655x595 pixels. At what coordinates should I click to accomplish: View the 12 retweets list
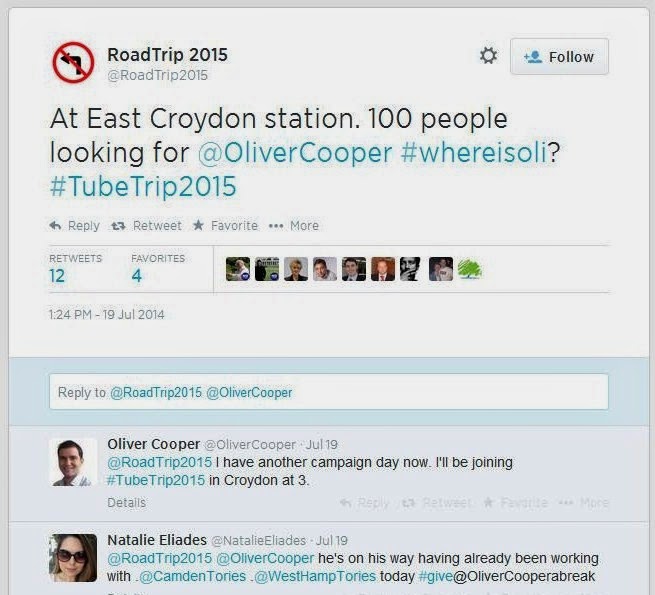pyautogui.click(x=58, y=275)
